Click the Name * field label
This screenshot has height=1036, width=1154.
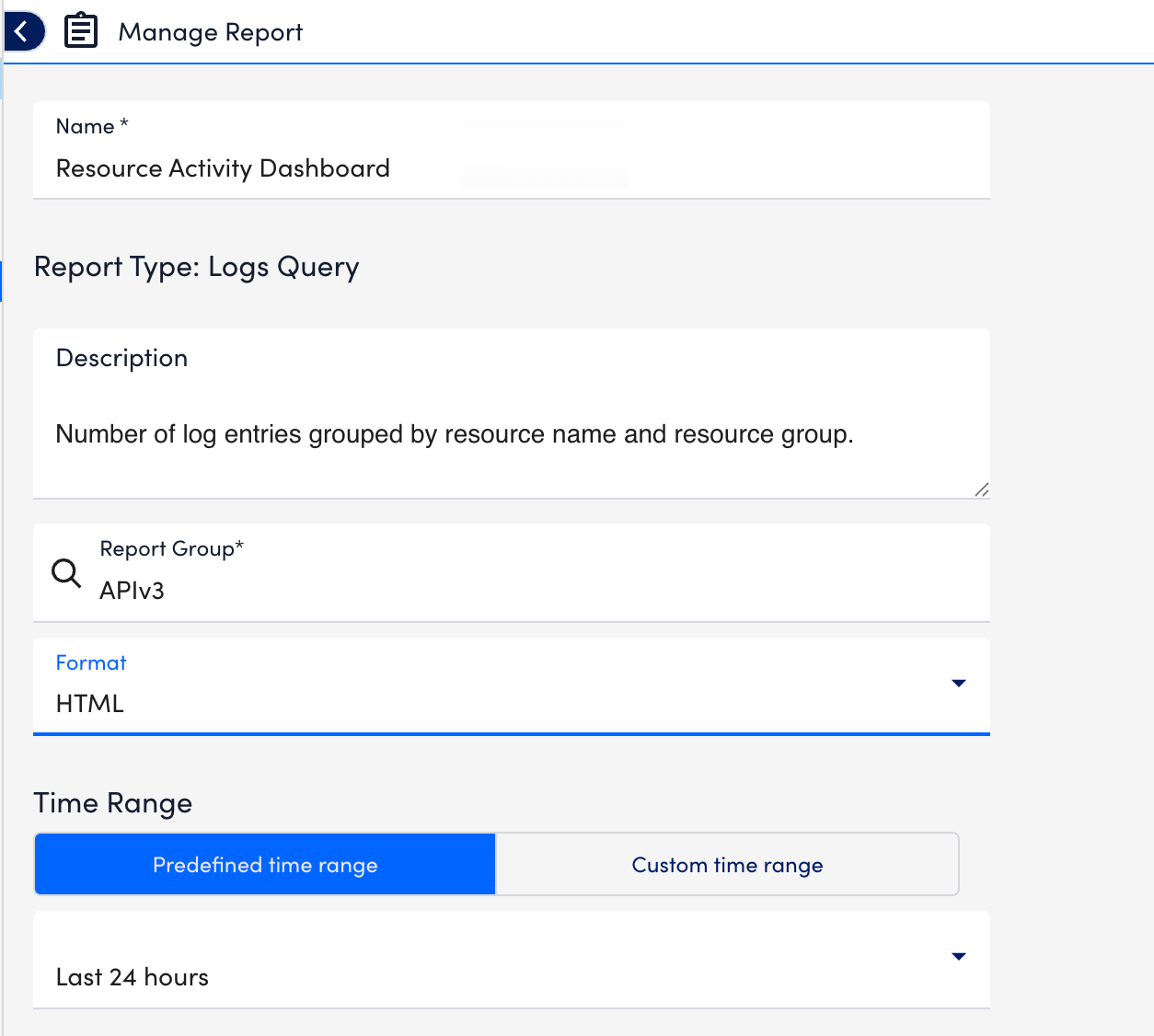pyautogui.click(x=92, y=127)
